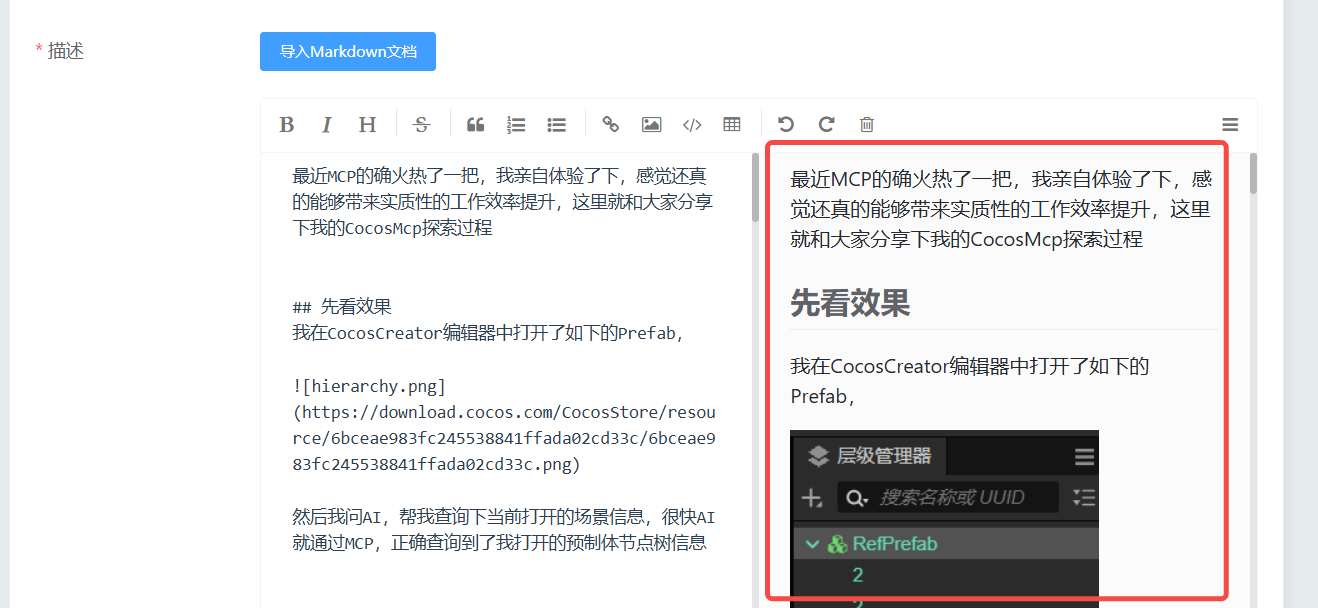Apply italic formatting from toolbar
The image size is (1318, 608).
point(326,125)
